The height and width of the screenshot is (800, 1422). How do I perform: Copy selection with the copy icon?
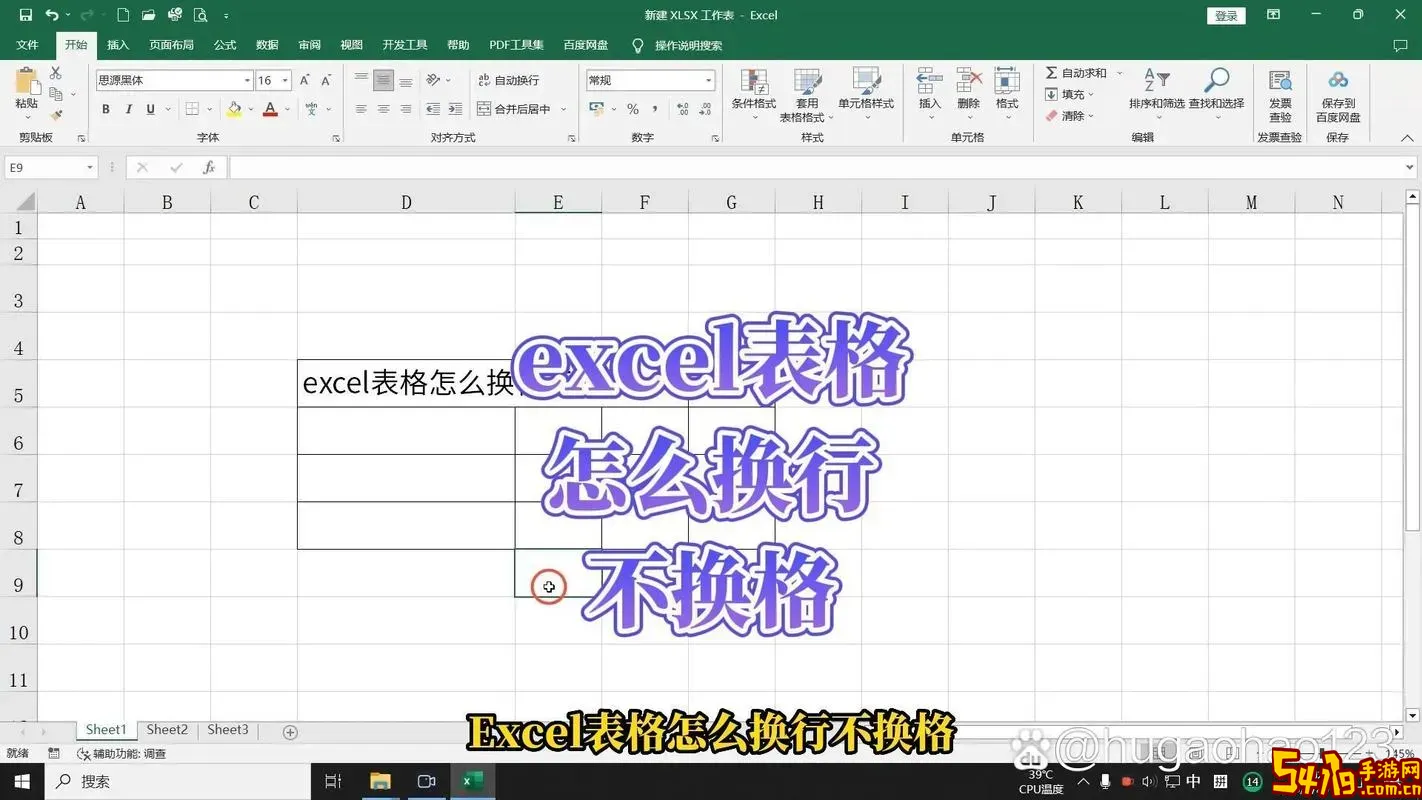click(x=55, y=94)
